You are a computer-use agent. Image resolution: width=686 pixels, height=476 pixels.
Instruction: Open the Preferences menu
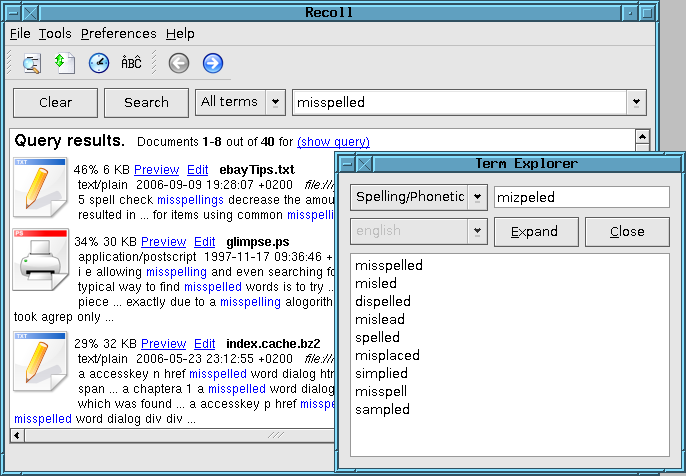(x=118, y=34)
